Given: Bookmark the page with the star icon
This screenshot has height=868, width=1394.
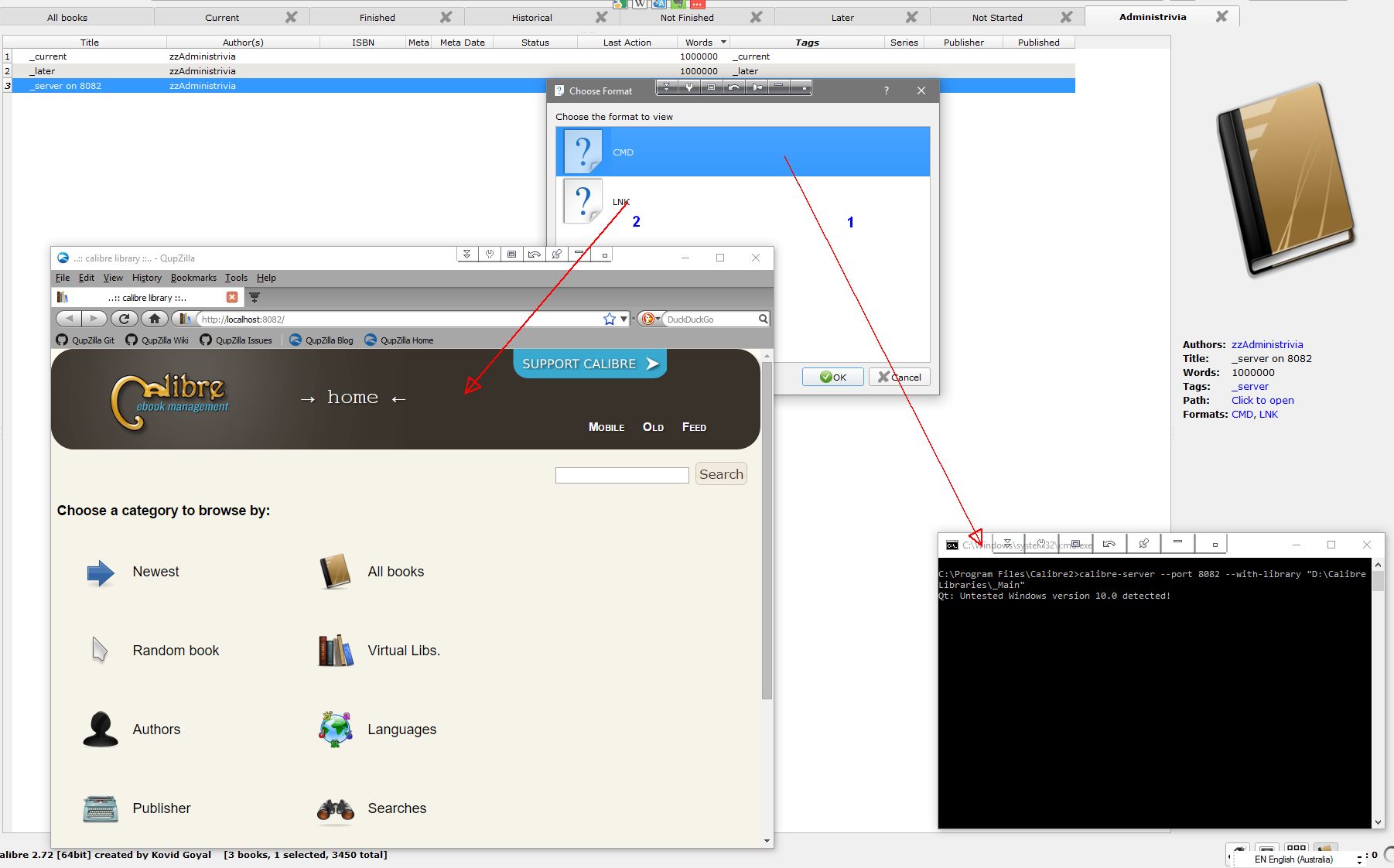Looking at the screenshot, I should coord(610,319).
